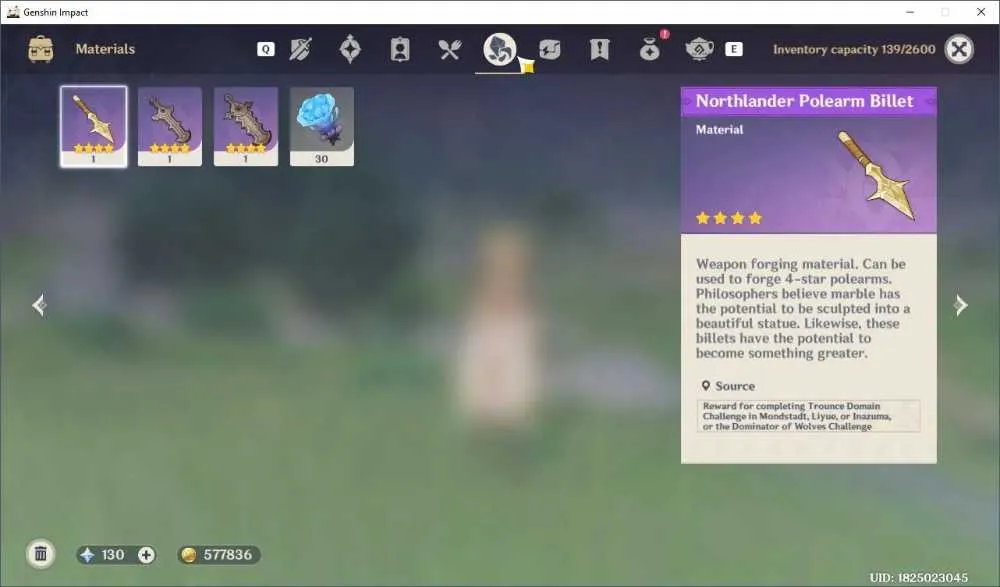Open the Character Development Items tab
Image resolution: width=1000 pixels, height=587 pixels.
tap(400, 49)
